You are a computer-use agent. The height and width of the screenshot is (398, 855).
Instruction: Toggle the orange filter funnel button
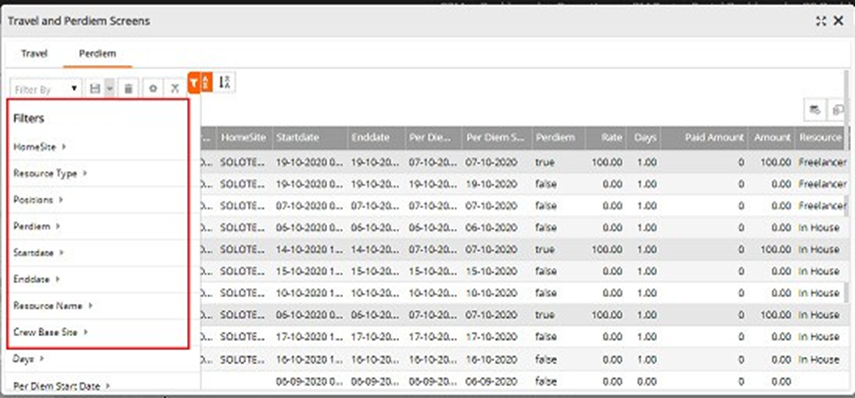pyautogui.click(x=194, y=83)
